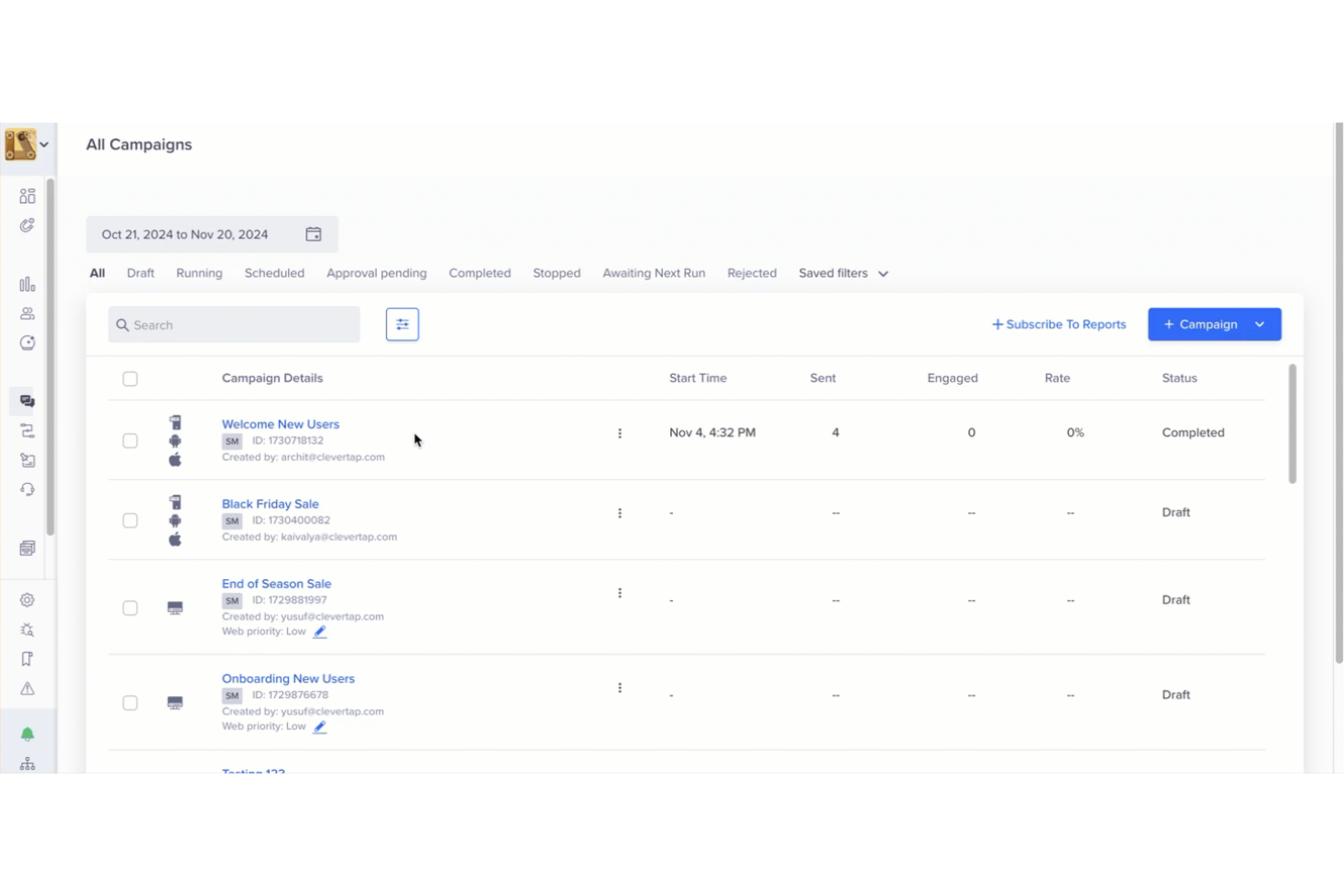1344x896 pixels.
Task: Open the account logo menu at top left
Action: click(x=26, y=144)
